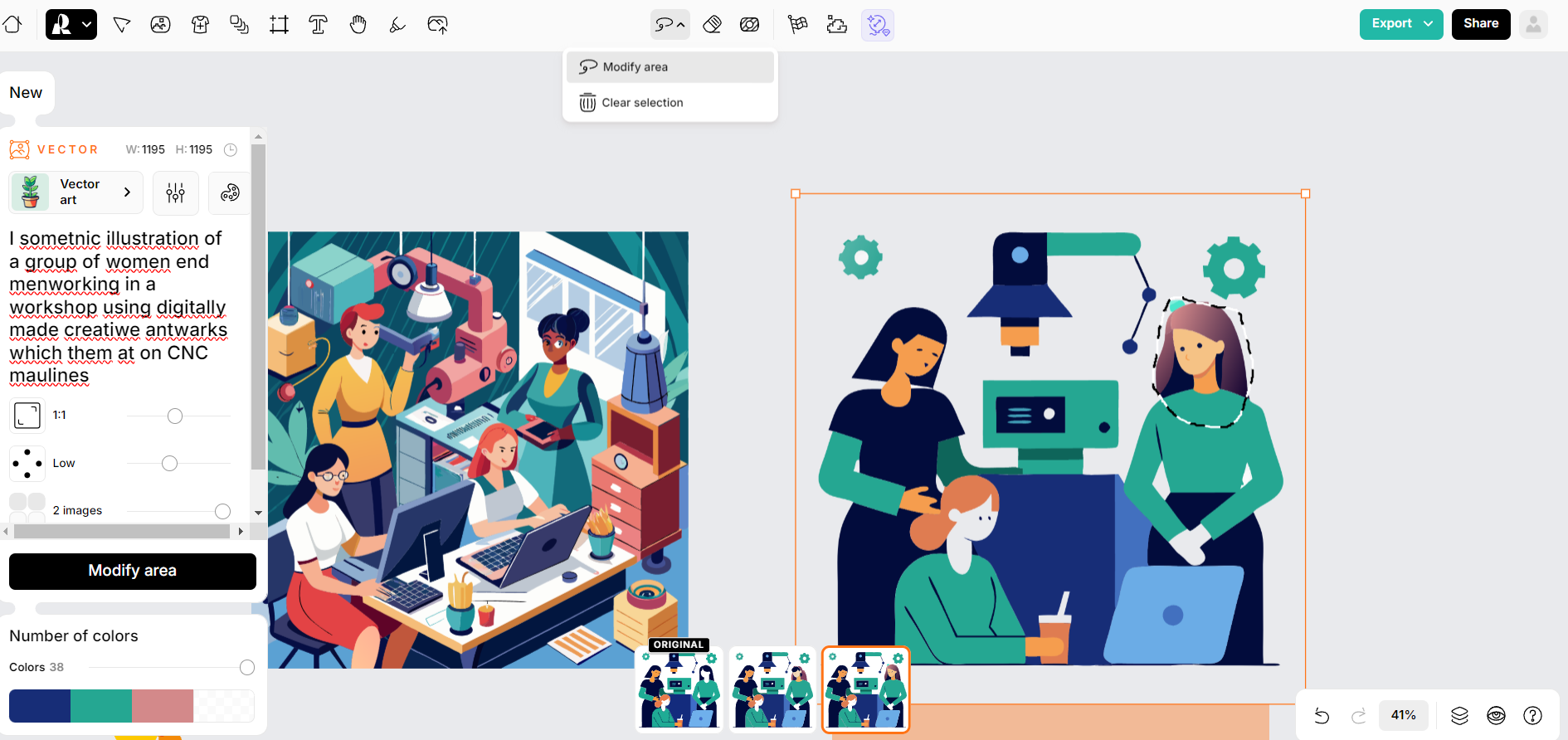Click the Share button
1568x740 pixels.
click(x=1481, y=24)
